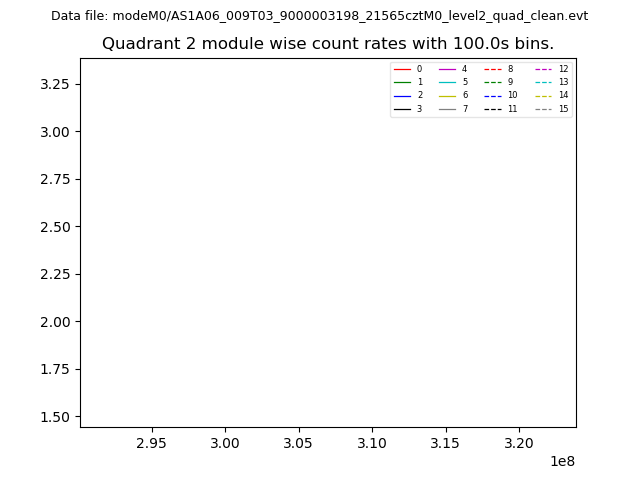This screenshot has height=480, width=640.
Task: Click the Data file path text at top
Action: pos(320,16)
